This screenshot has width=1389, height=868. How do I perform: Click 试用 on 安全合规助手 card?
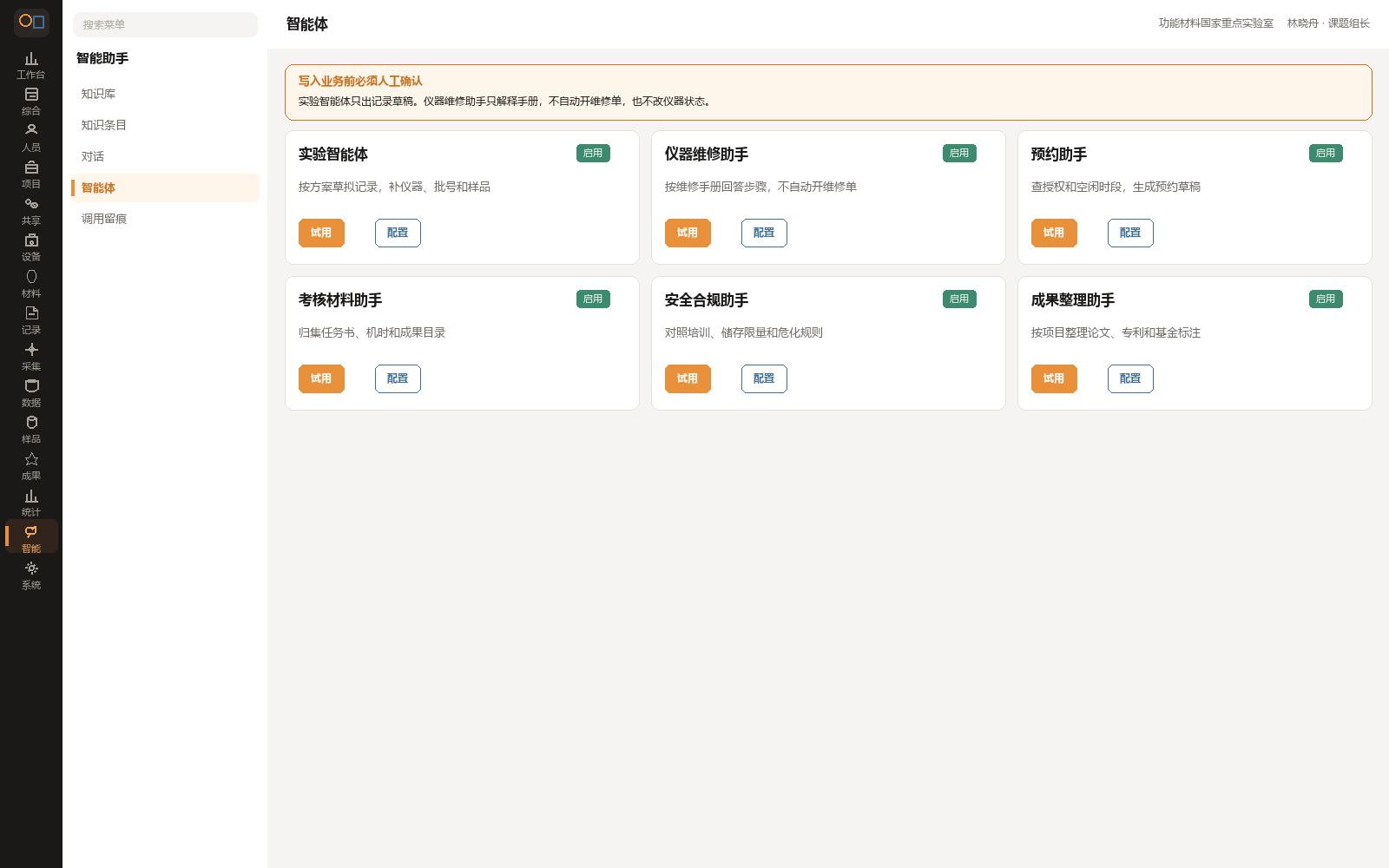tap(688, 378)
